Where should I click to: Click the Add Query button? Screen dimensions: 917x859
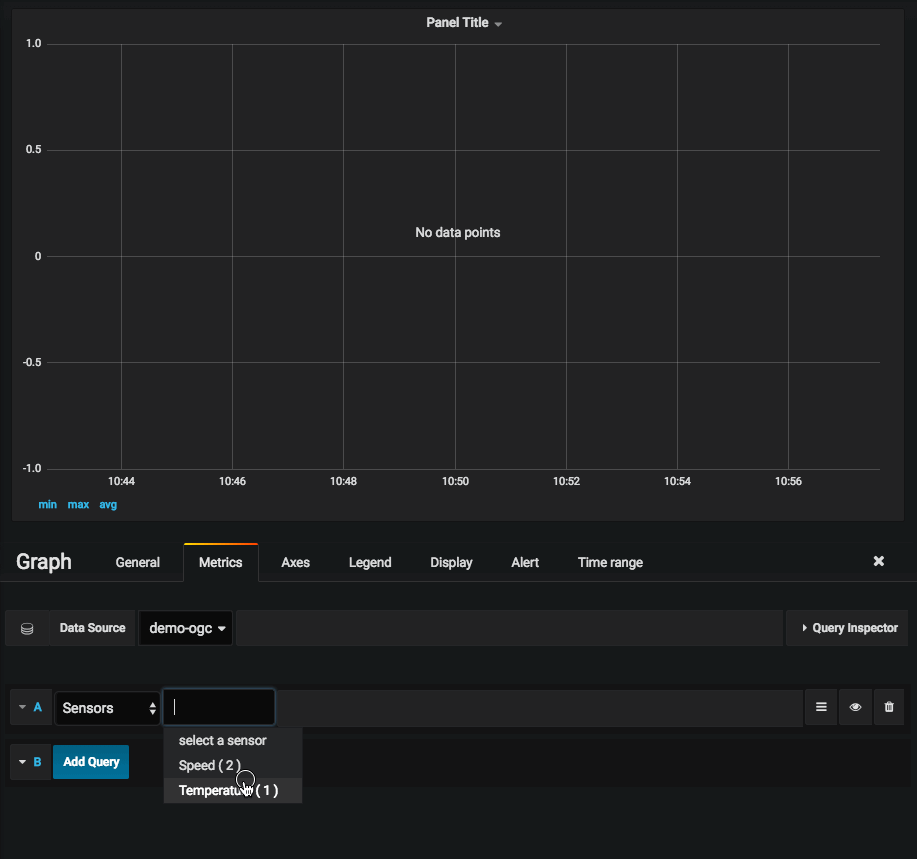[91, 762]
